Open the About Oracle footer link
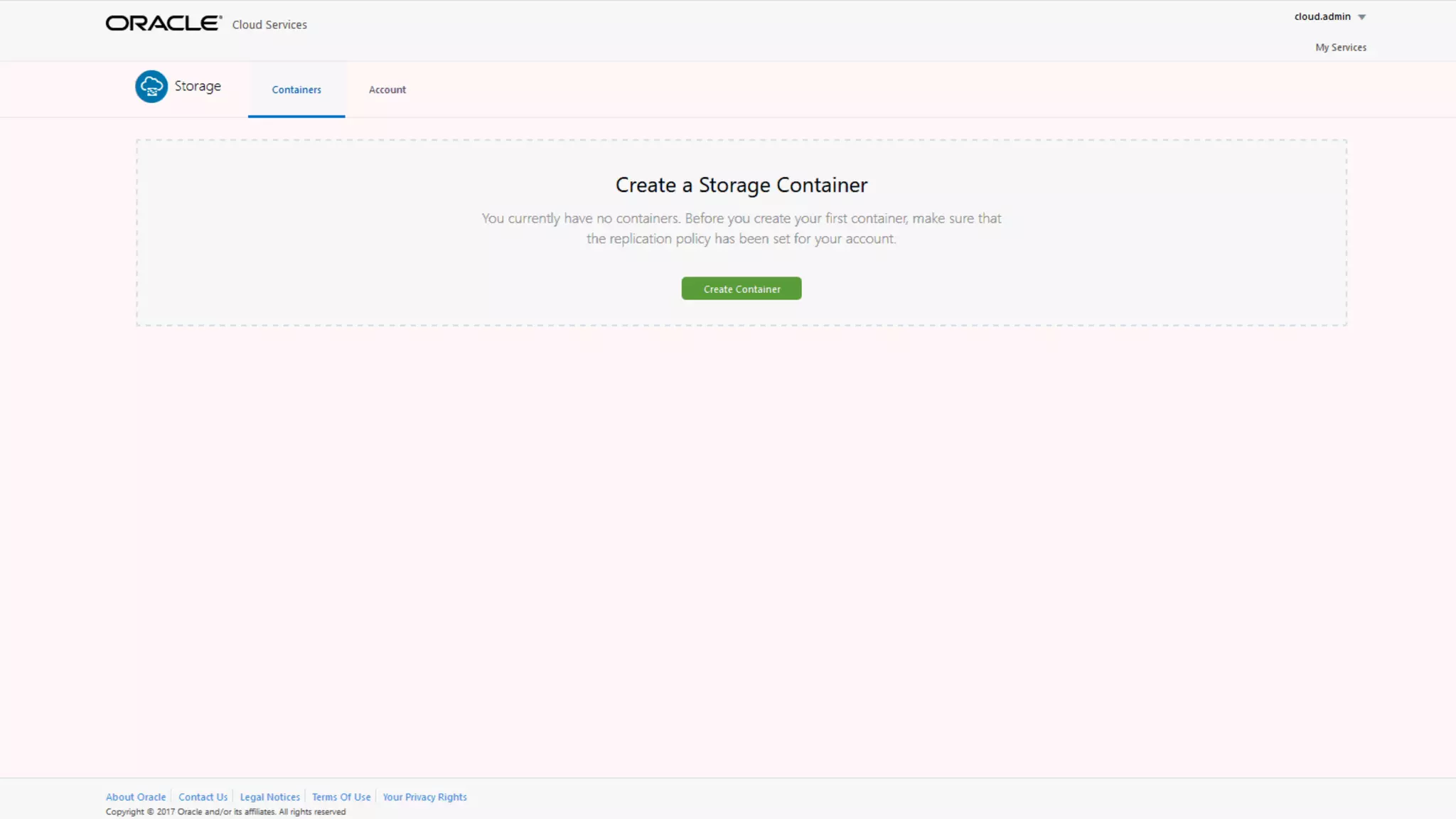The height and width of the screenshot is (819, 1456). tap(136, 797)
